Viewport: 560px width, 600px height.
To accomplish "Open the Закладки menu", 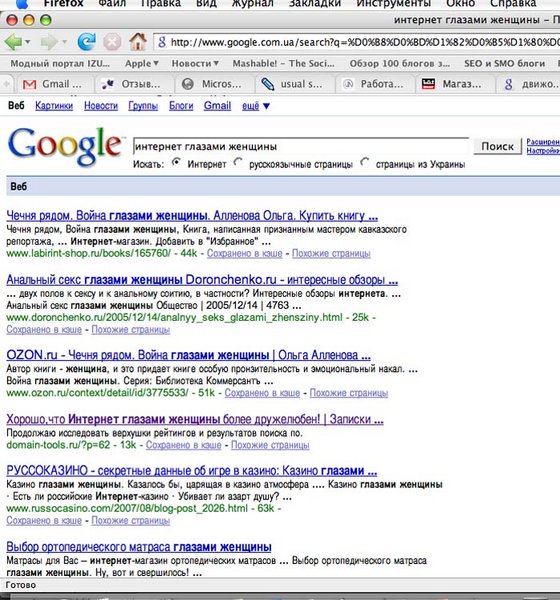I will 315,4.
